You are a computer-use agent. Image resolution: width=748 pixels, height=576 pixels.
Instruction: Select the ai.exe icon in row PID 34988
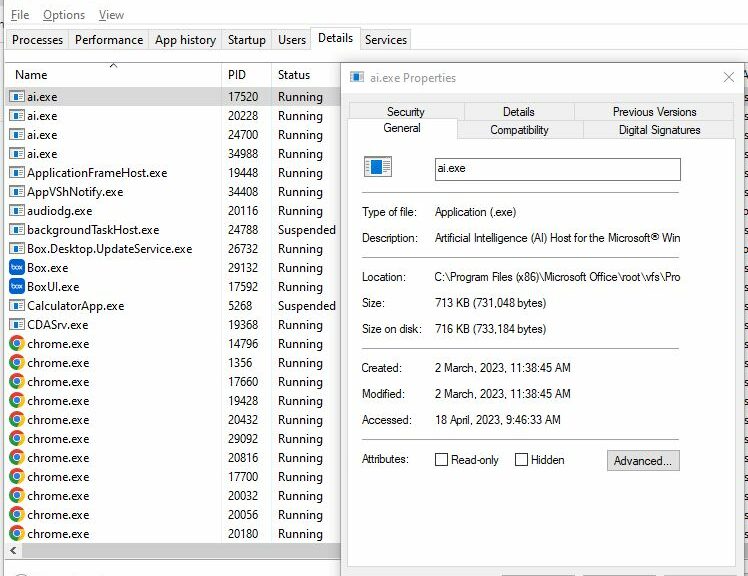pyautogui.click(x=17, y=154)
